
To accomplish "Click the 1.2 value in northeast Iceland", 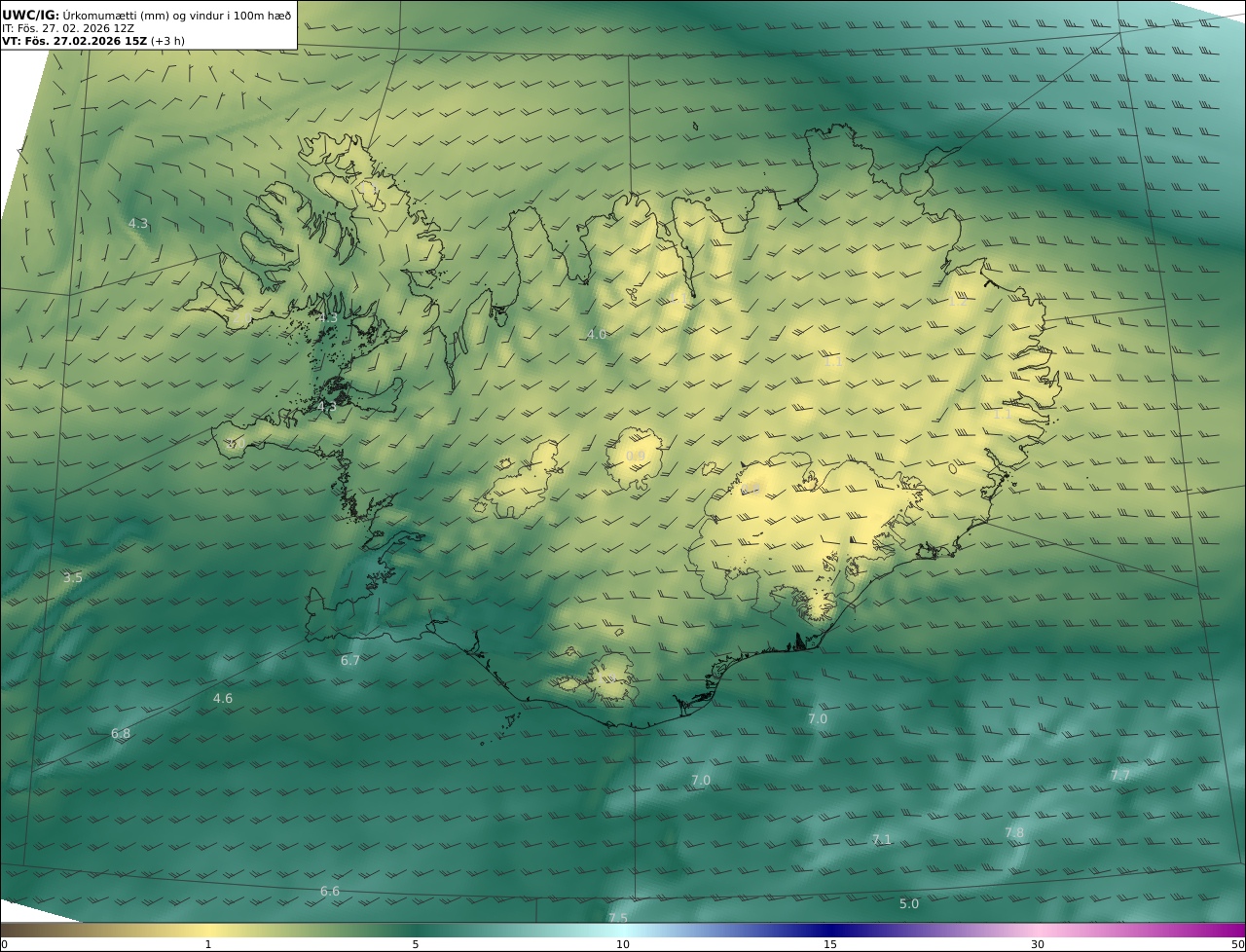I will pos(958,302).
